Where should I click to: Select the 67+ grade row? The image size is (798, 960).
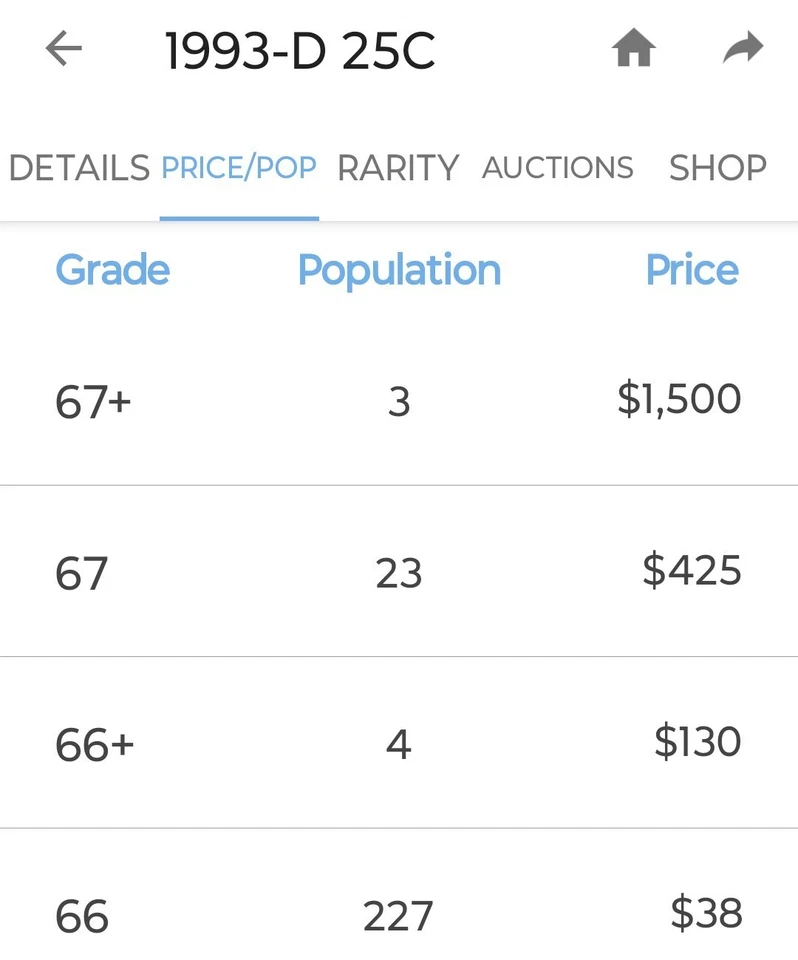(94, 402)
